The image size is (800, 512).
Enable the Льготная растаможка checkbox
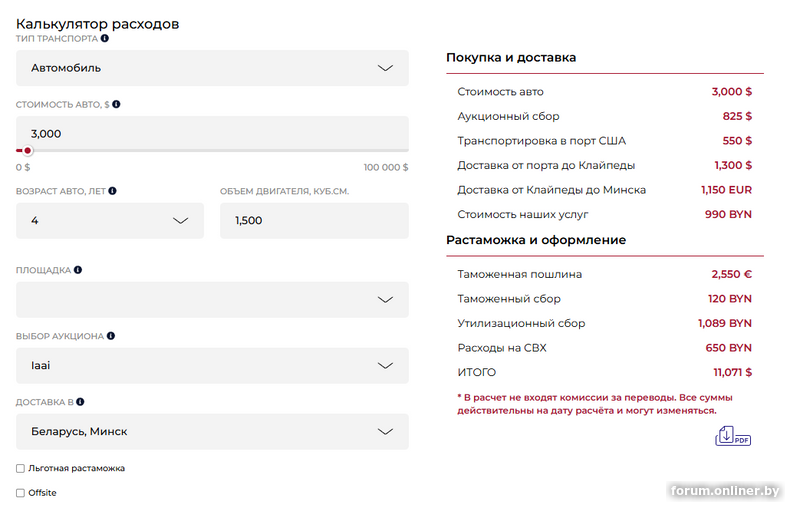pyautogui.click(x=21, y=468)
